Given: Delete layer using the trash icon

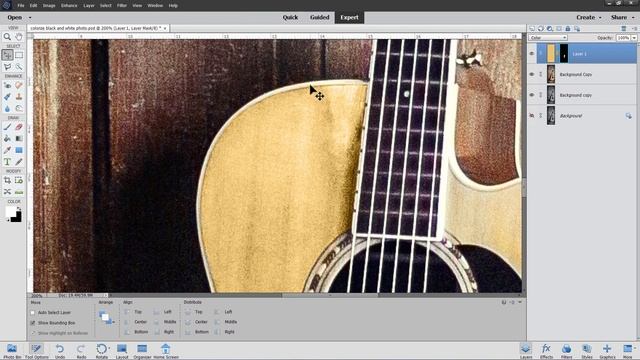Looking at the screenshot, I should pyautogui.click(x=624, y=29).
